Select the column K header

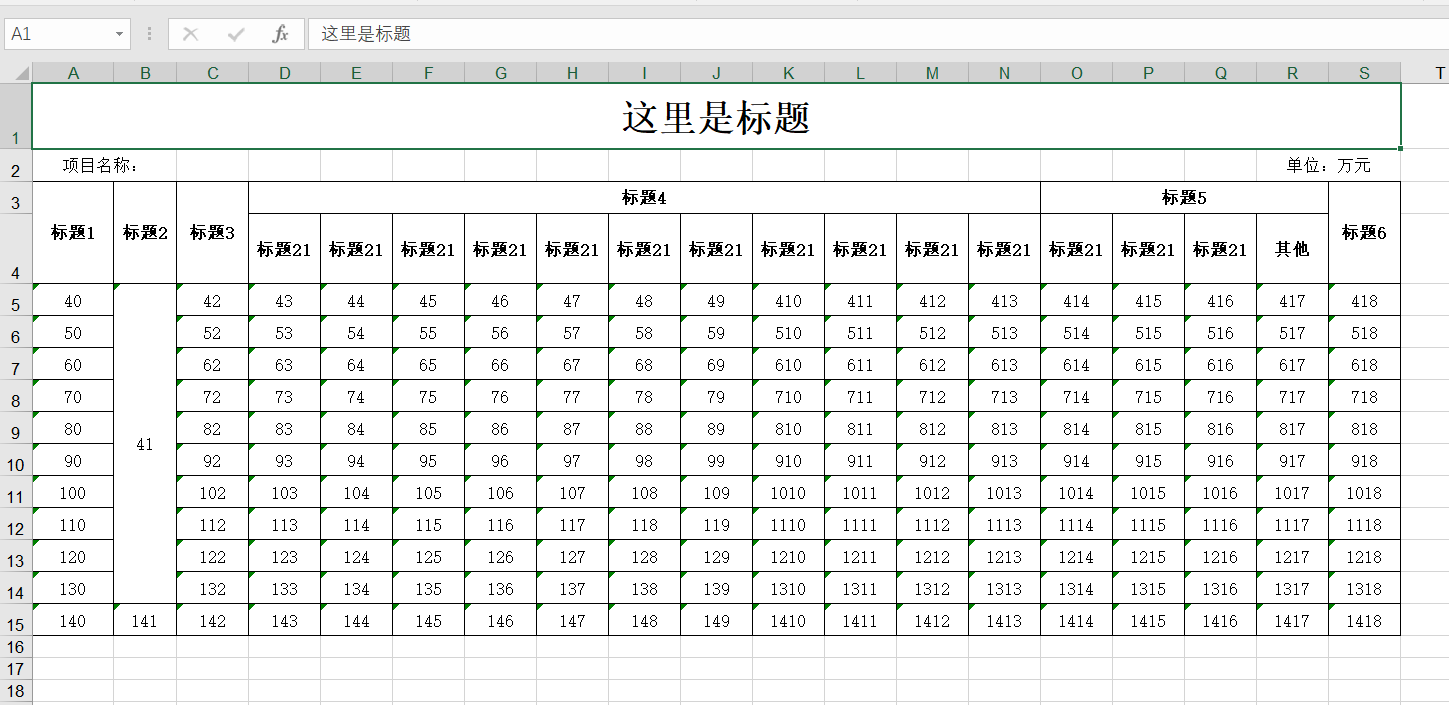coord(789,73)
